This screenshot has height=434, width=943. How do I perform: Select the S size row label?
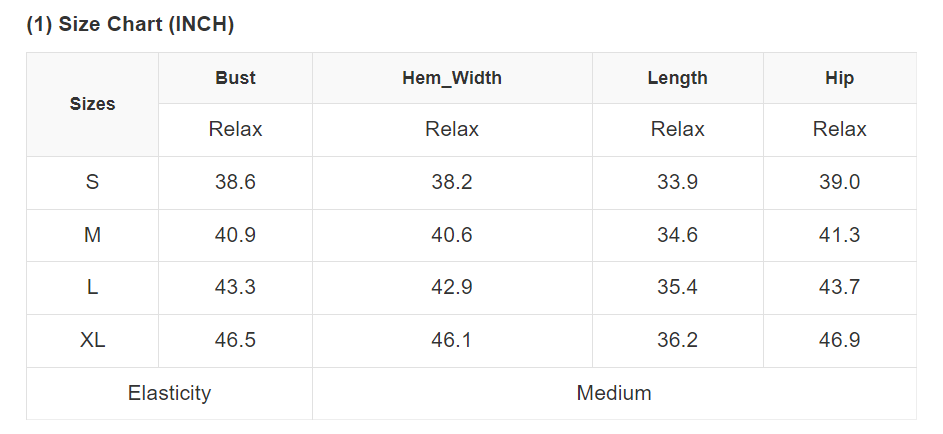92,182
